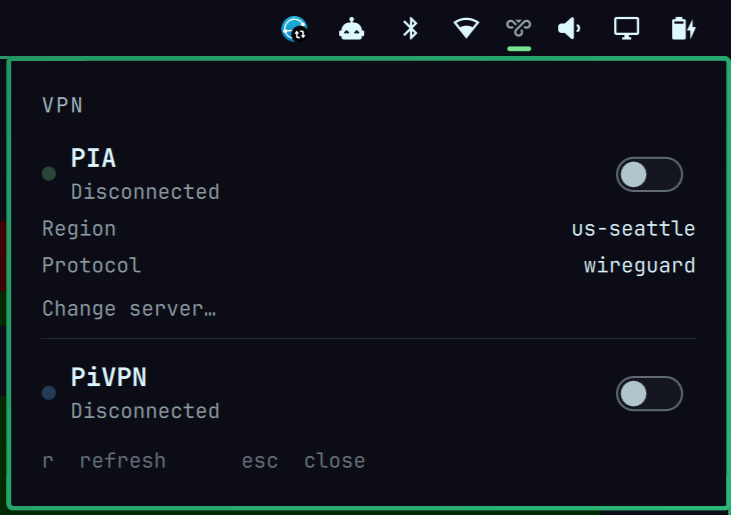Open the volume speaker tray icon
The width and height of the screenshot is (731, 515).
pyautogui.click(x=569, y=29)
